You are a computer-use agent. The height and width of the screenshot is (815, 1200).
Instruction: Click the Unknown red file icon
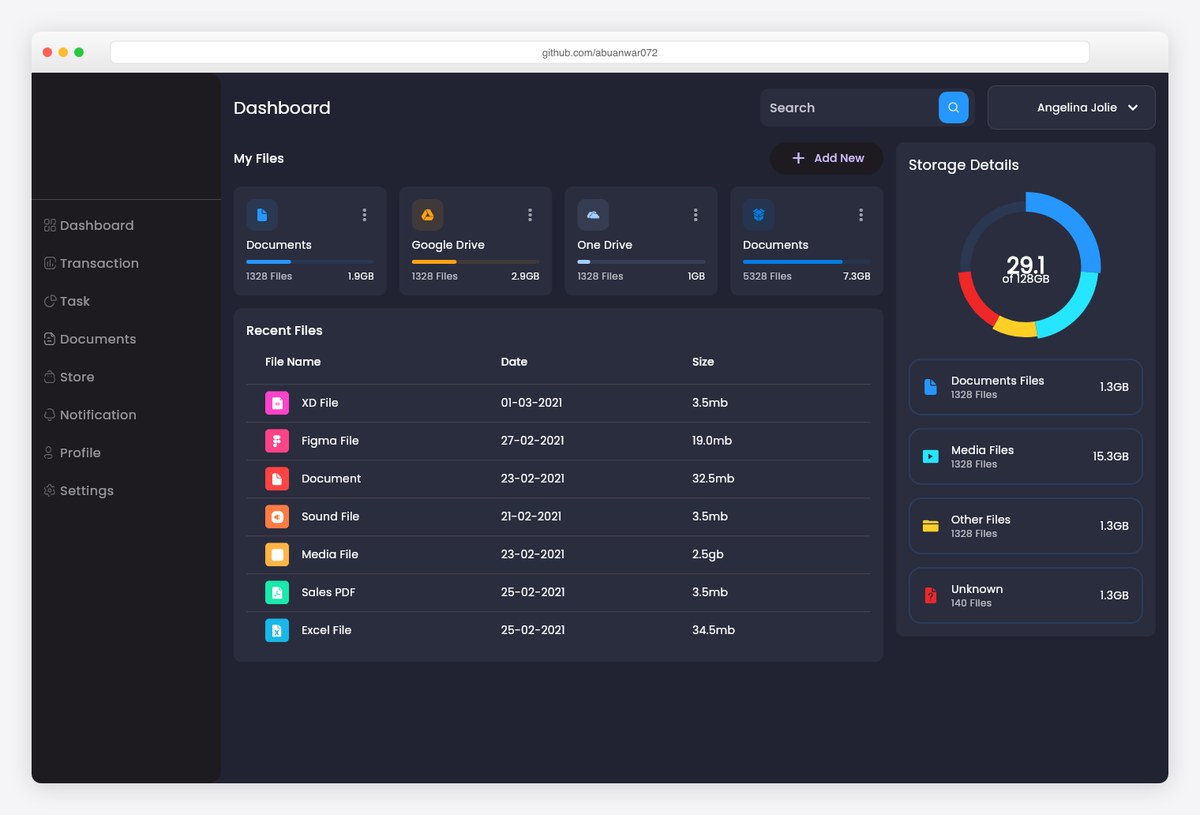pos(930,595)
